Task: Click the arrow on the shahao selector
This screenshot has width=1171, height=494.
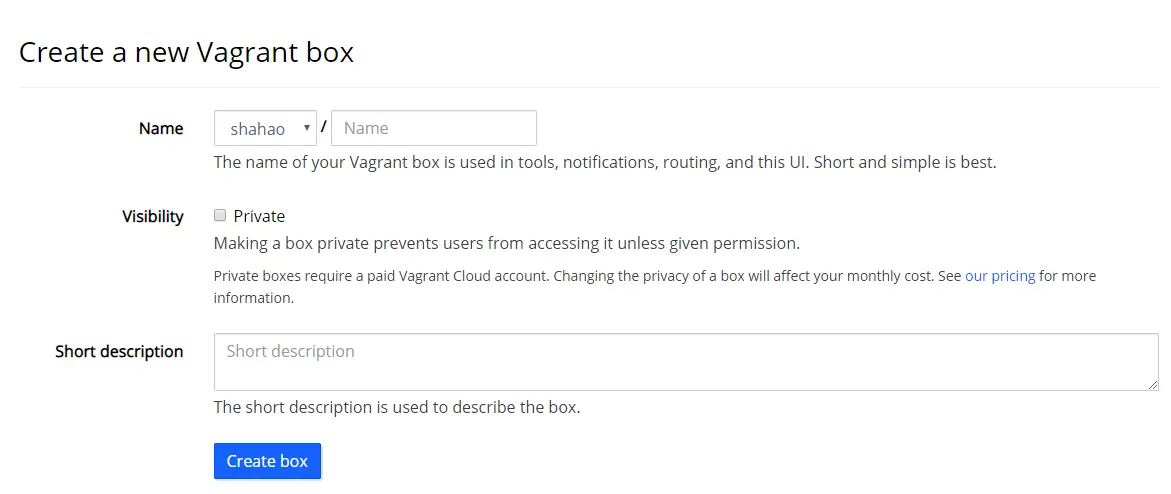Action: (306, 128)
